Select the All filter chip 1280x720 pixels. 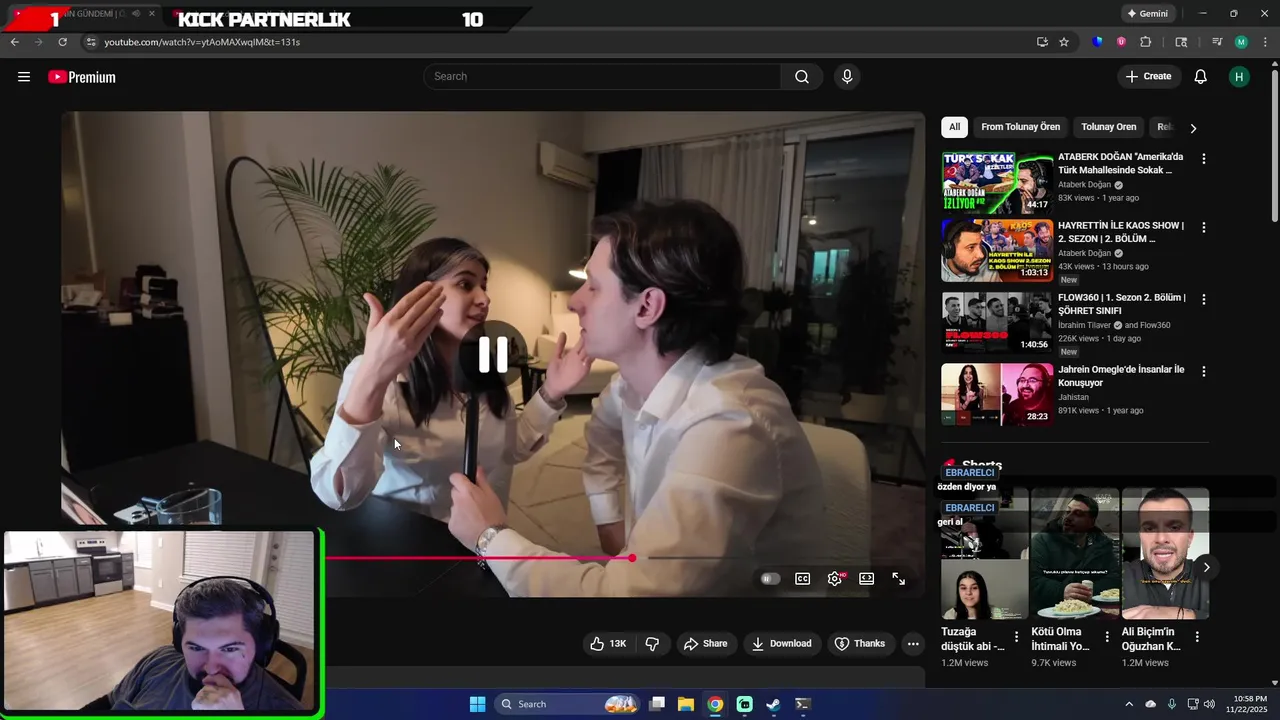click(x=955, y=127)
